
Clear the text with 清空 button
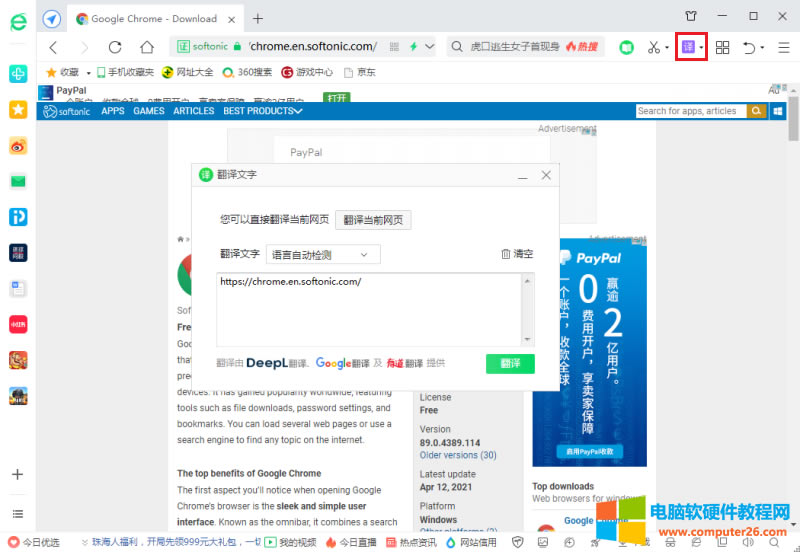tap(517, 255)
